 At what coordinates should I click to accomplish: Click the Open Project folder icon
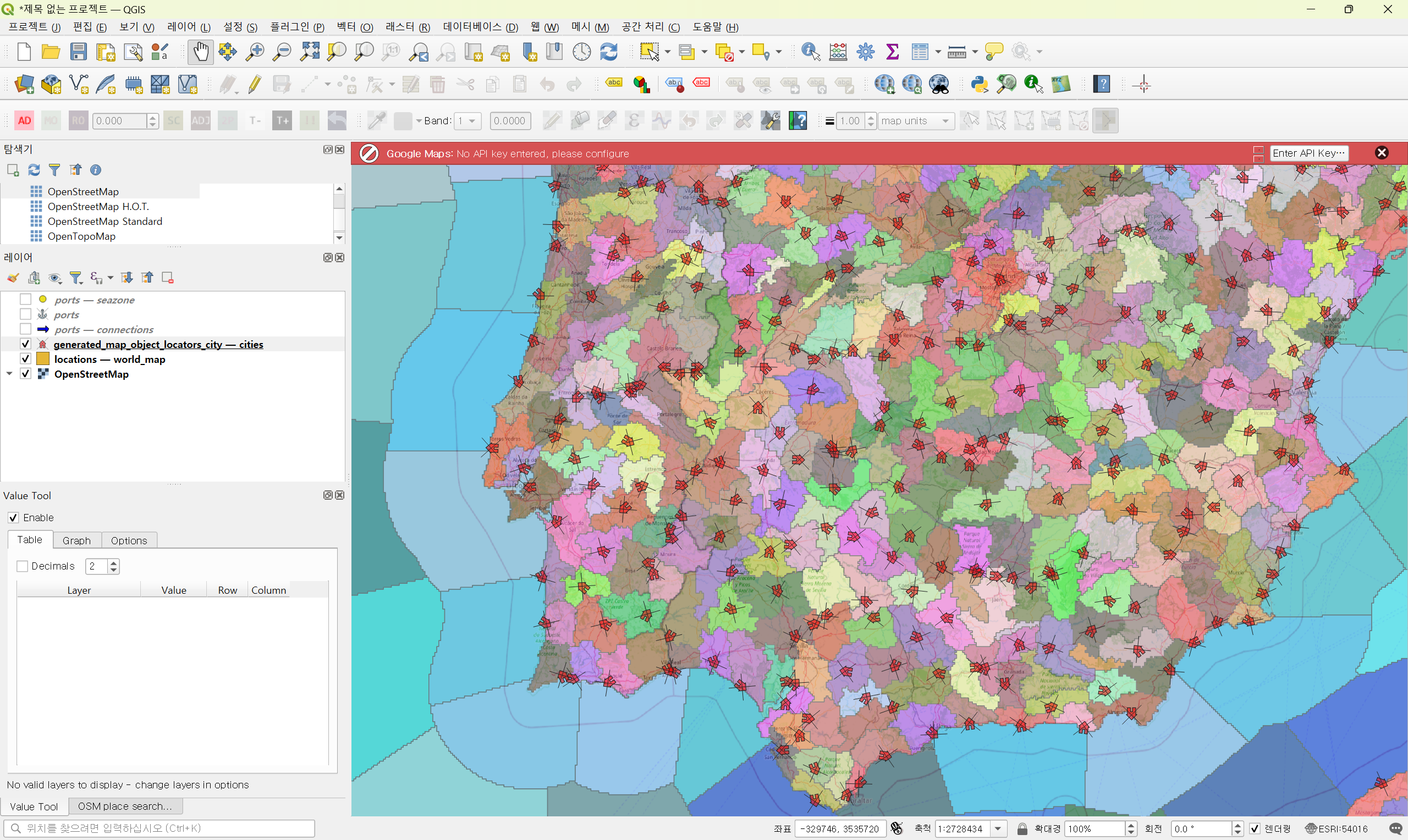point(51,52)
